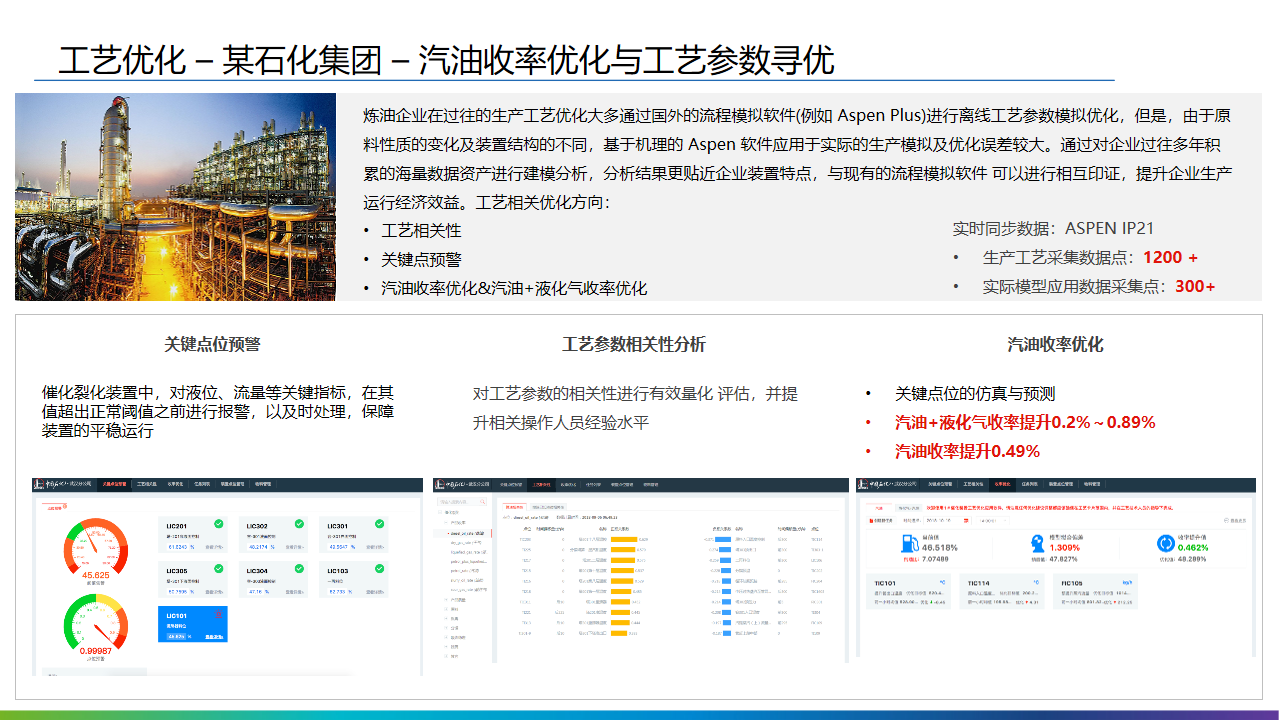Click the heading 工艺参数相关性分析
This screenshot has height=720, width=1279.
634,344
